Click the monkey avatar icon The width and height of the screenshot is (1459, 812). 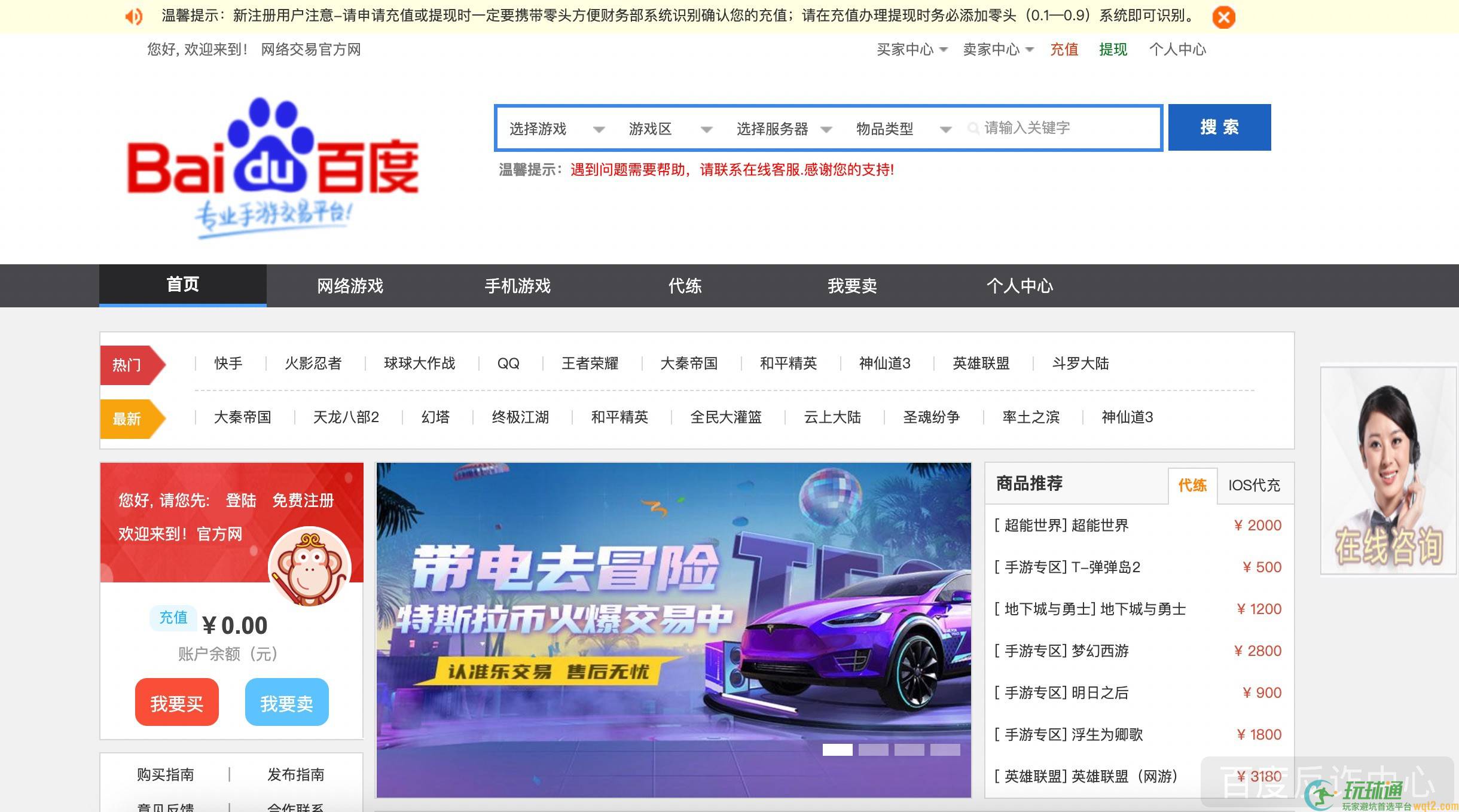pos(309,566)
